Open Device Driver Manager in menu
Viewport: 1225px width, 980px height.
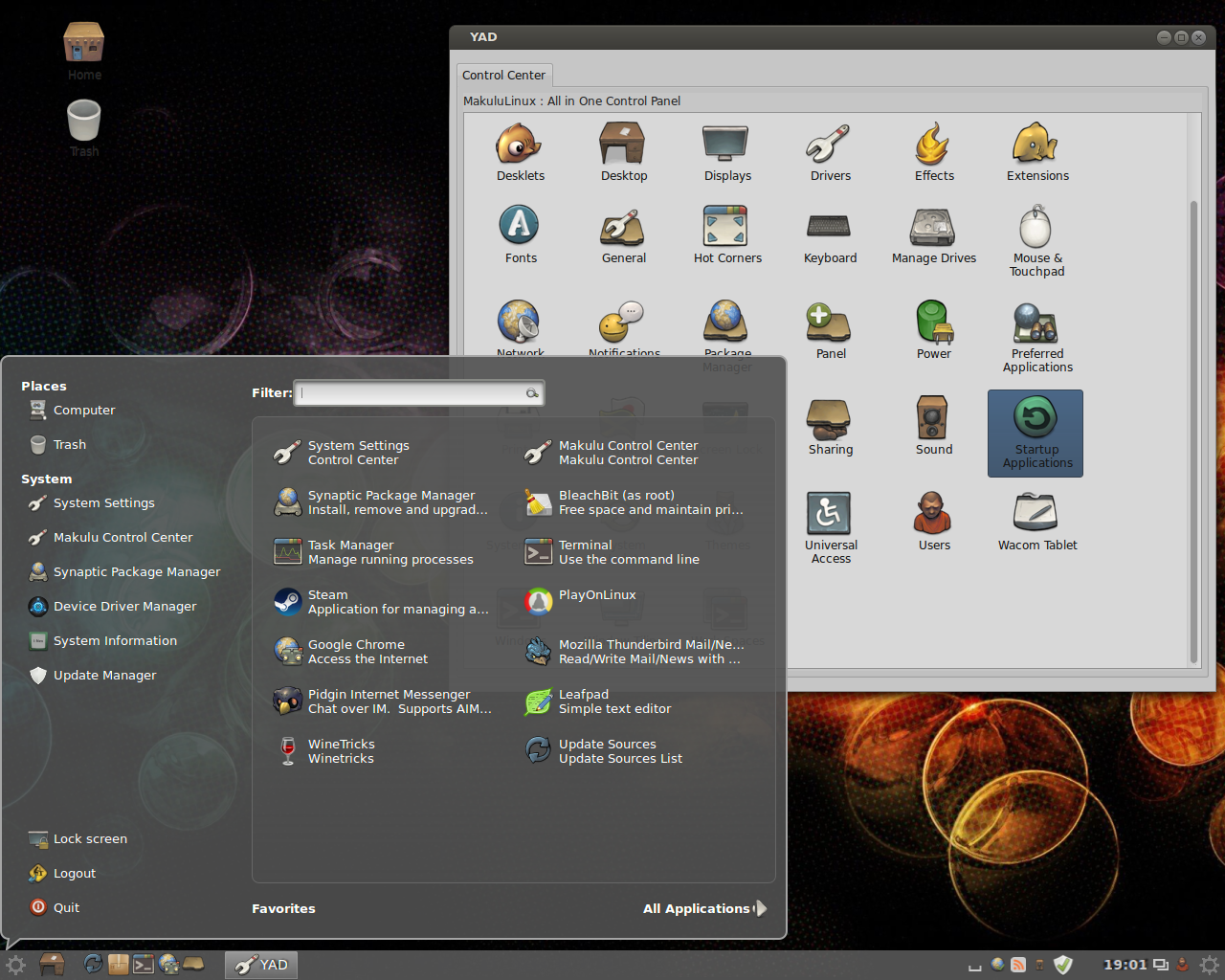113,607
